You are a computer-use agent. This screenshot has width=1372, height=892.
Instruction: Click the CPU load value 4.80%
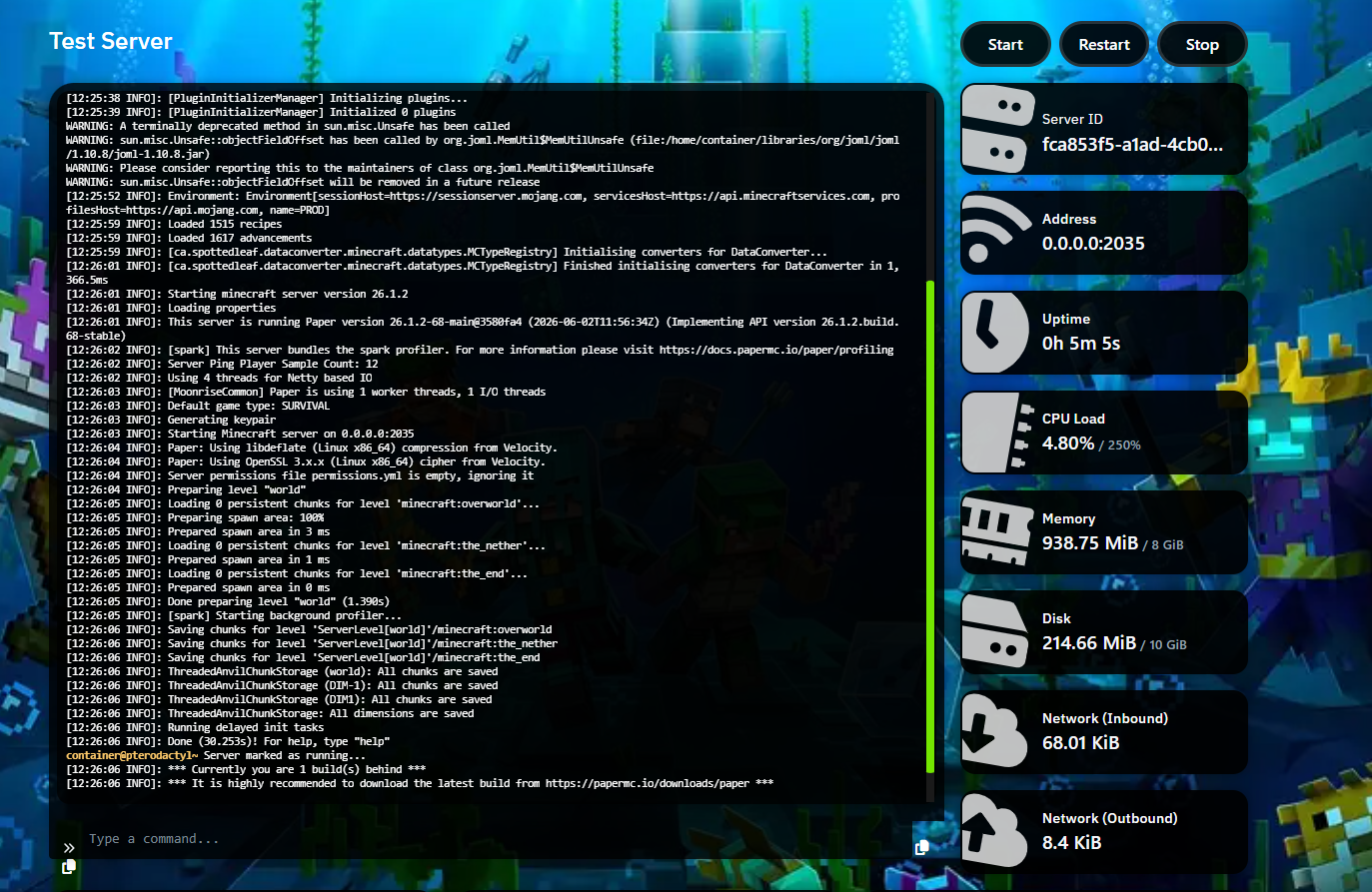(1068, 444)
